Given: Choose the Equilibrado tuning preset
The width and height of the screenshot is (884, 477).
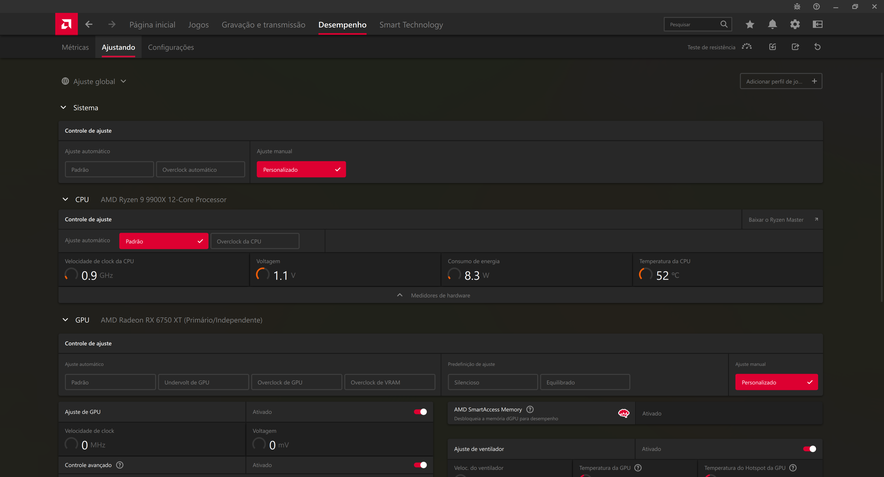Looking at the screenshot, I should click(585, 382).
